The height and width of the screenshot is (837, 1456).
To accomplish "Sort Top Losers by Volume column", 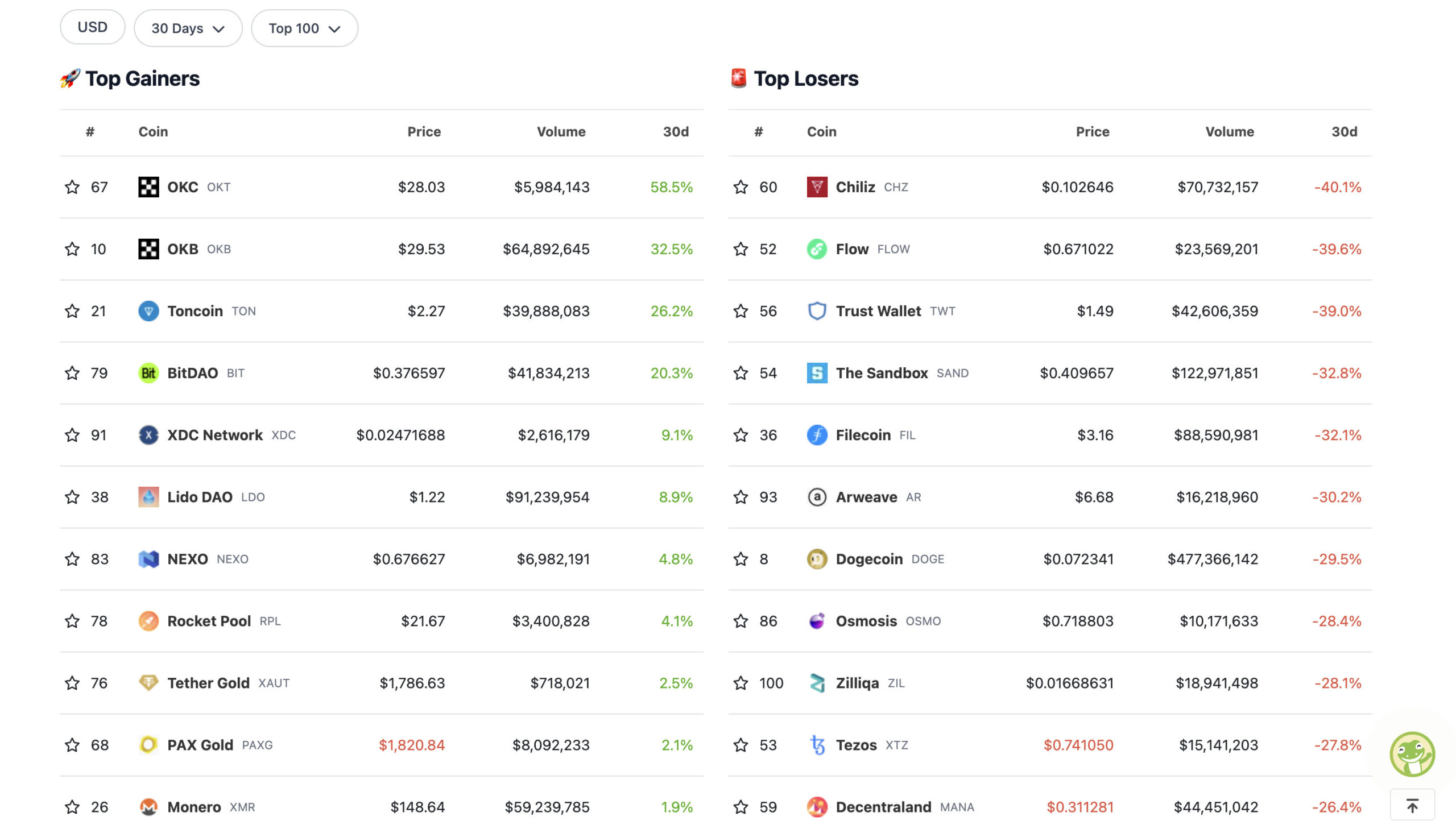I will (x=1230, y=132).
